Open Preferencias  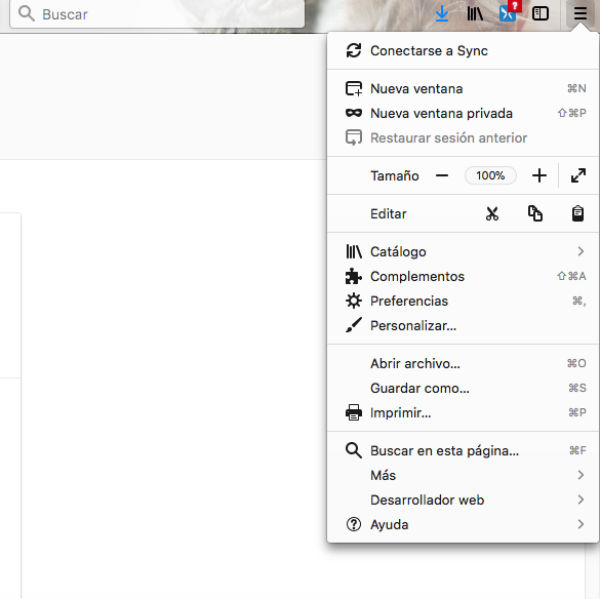click(463, 301)
